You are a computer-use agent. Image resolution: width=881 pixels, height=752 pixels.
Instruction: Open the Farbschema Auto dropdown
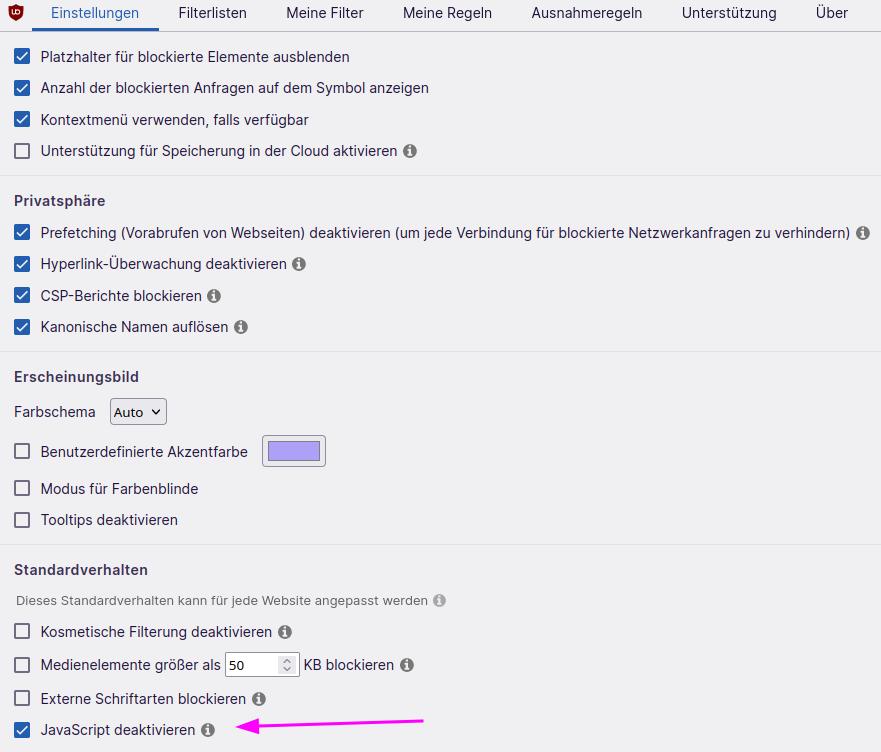[138, 412]
